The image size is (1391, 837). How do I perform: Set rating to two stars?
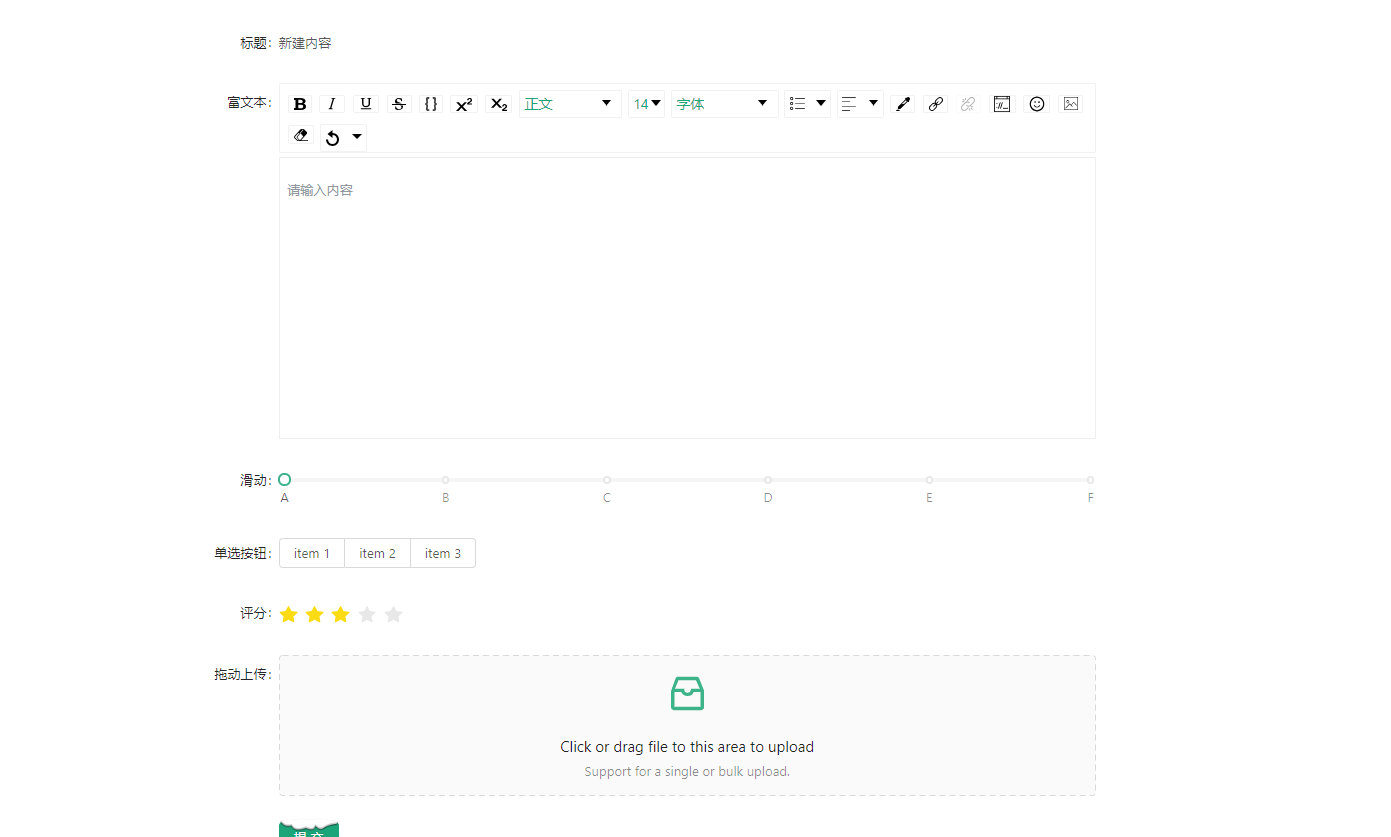coord(314,614)
